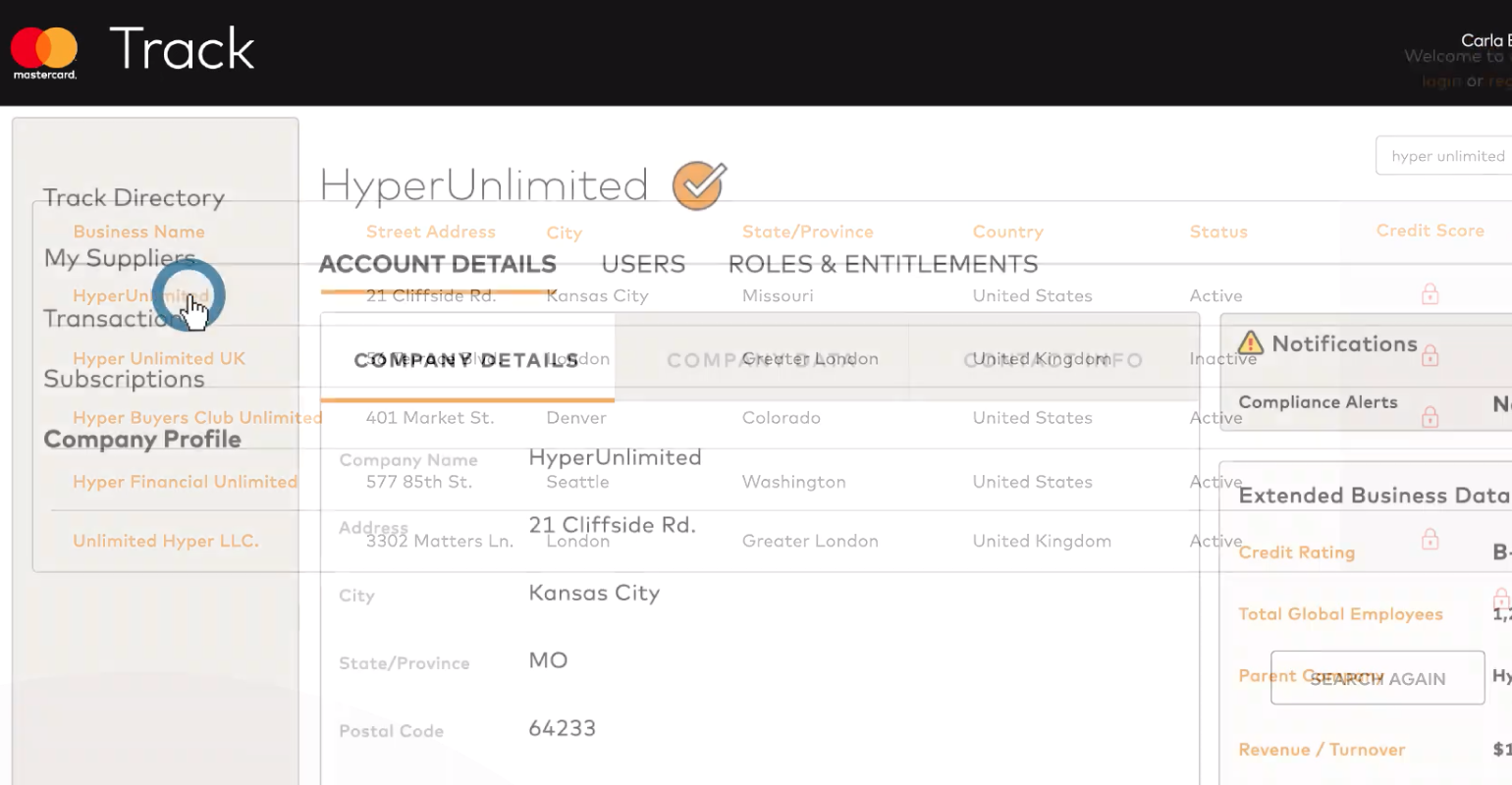Click the orange verified checkmark beside HyperUnlimited
1512x785 pixels.
[x=698, y=184]
